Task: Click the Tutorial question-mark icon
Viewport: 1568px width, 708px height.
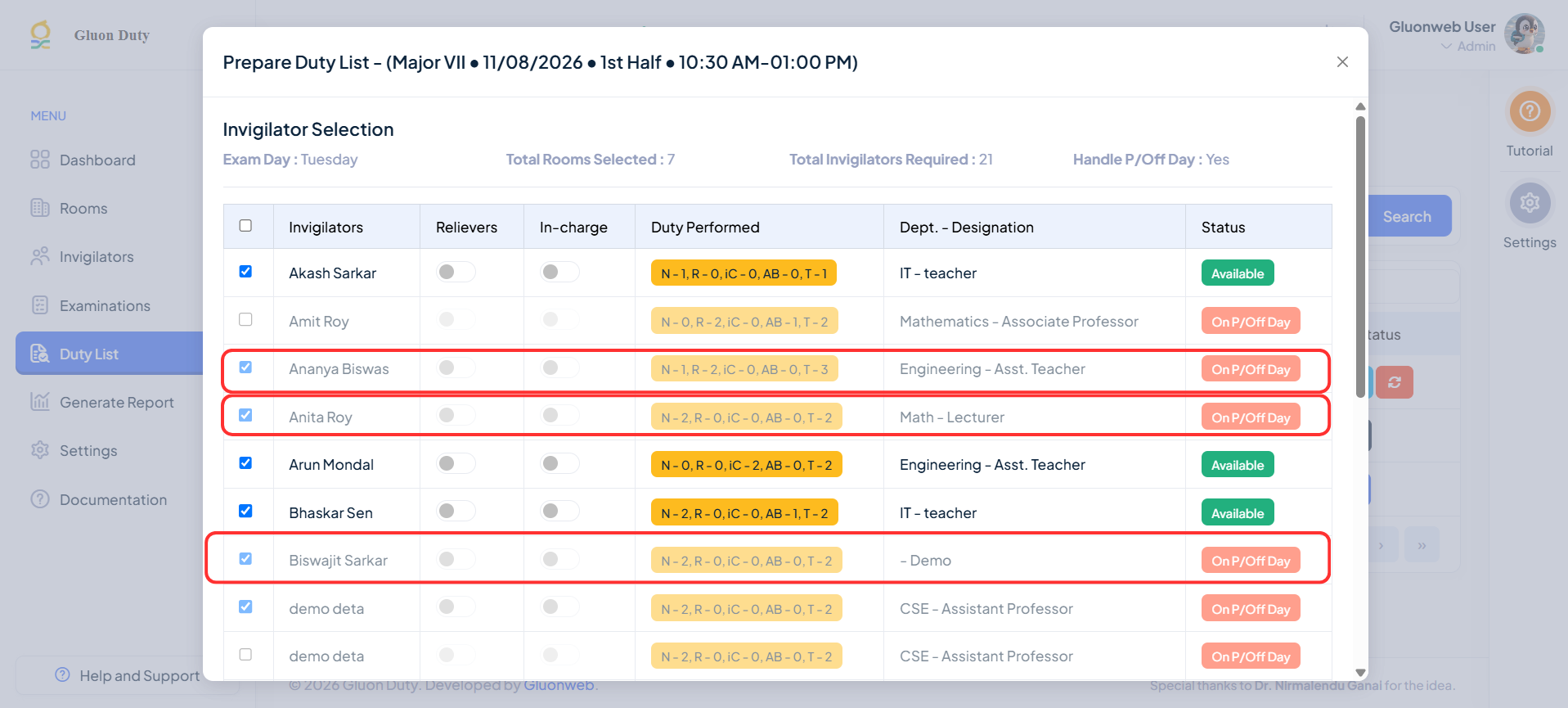Action: (1530, 111)
